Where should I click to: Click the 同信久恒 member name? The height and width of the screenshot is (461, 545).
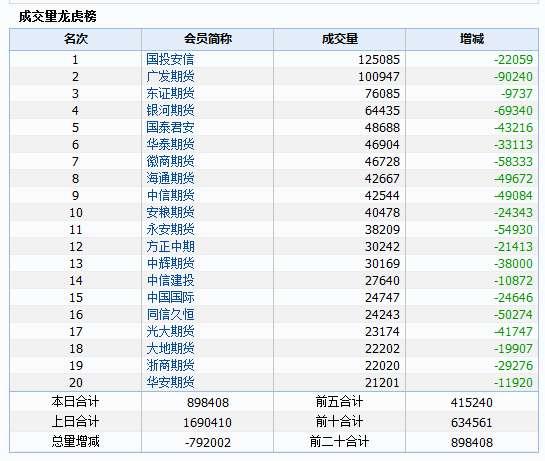click(170, 315)
